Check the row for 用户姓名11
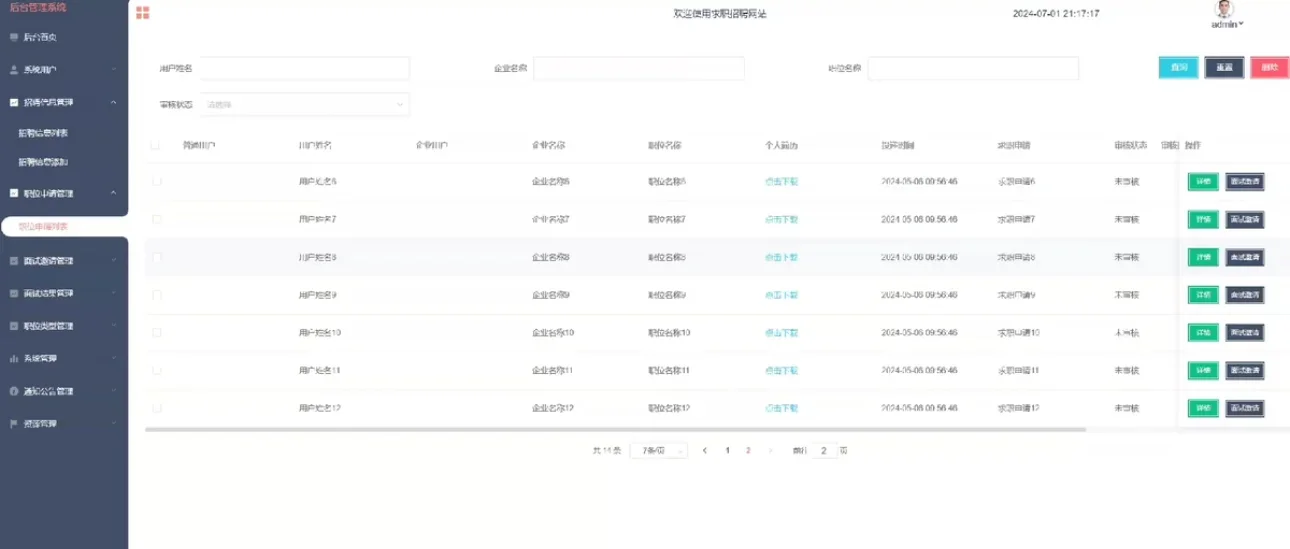The width and height of the screenshot is (1290, 549). click(x=156, y=370)
